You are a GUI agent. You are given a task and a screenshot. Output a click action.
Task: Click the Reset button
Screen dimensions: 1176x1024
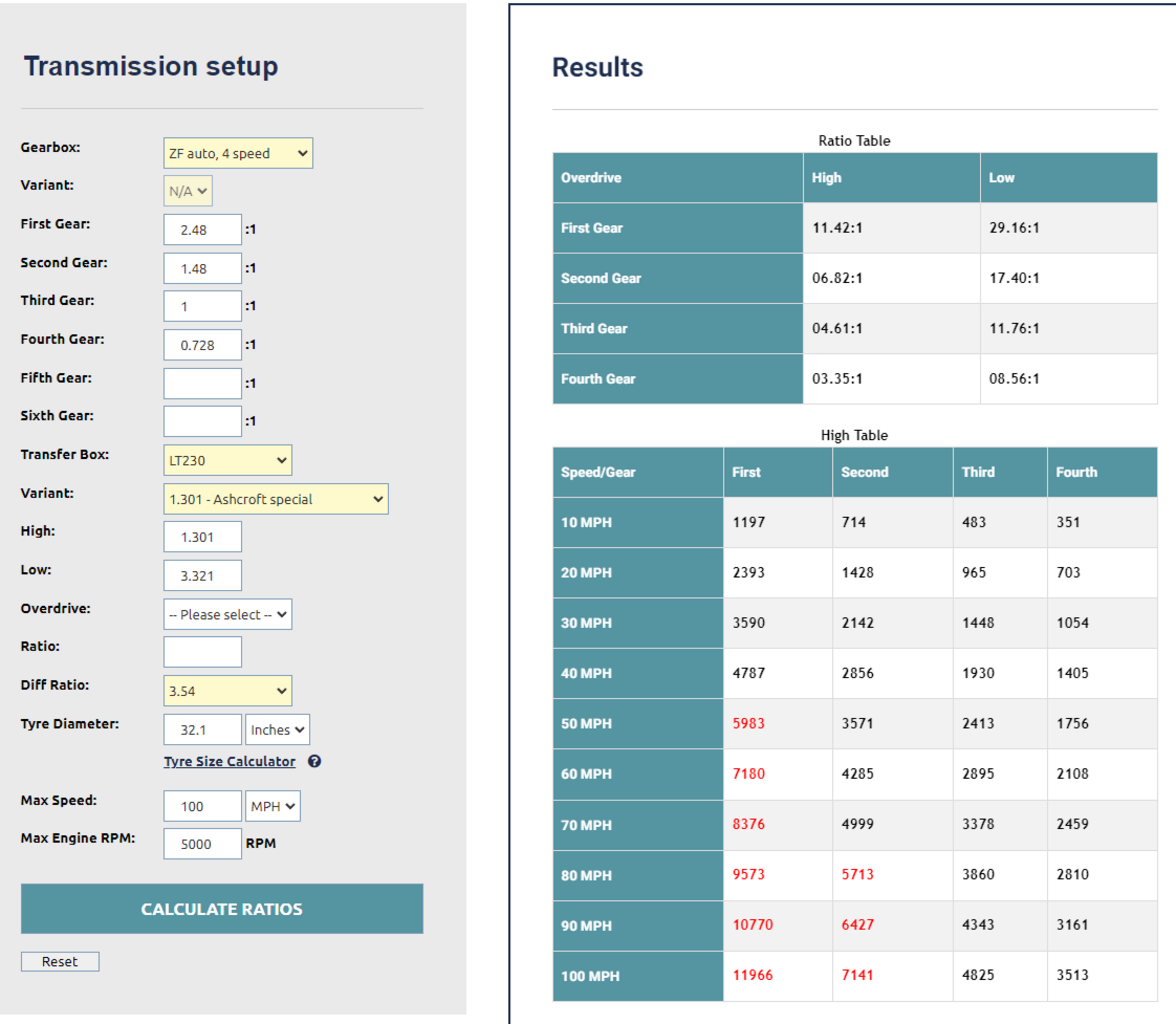click(60, 962)
